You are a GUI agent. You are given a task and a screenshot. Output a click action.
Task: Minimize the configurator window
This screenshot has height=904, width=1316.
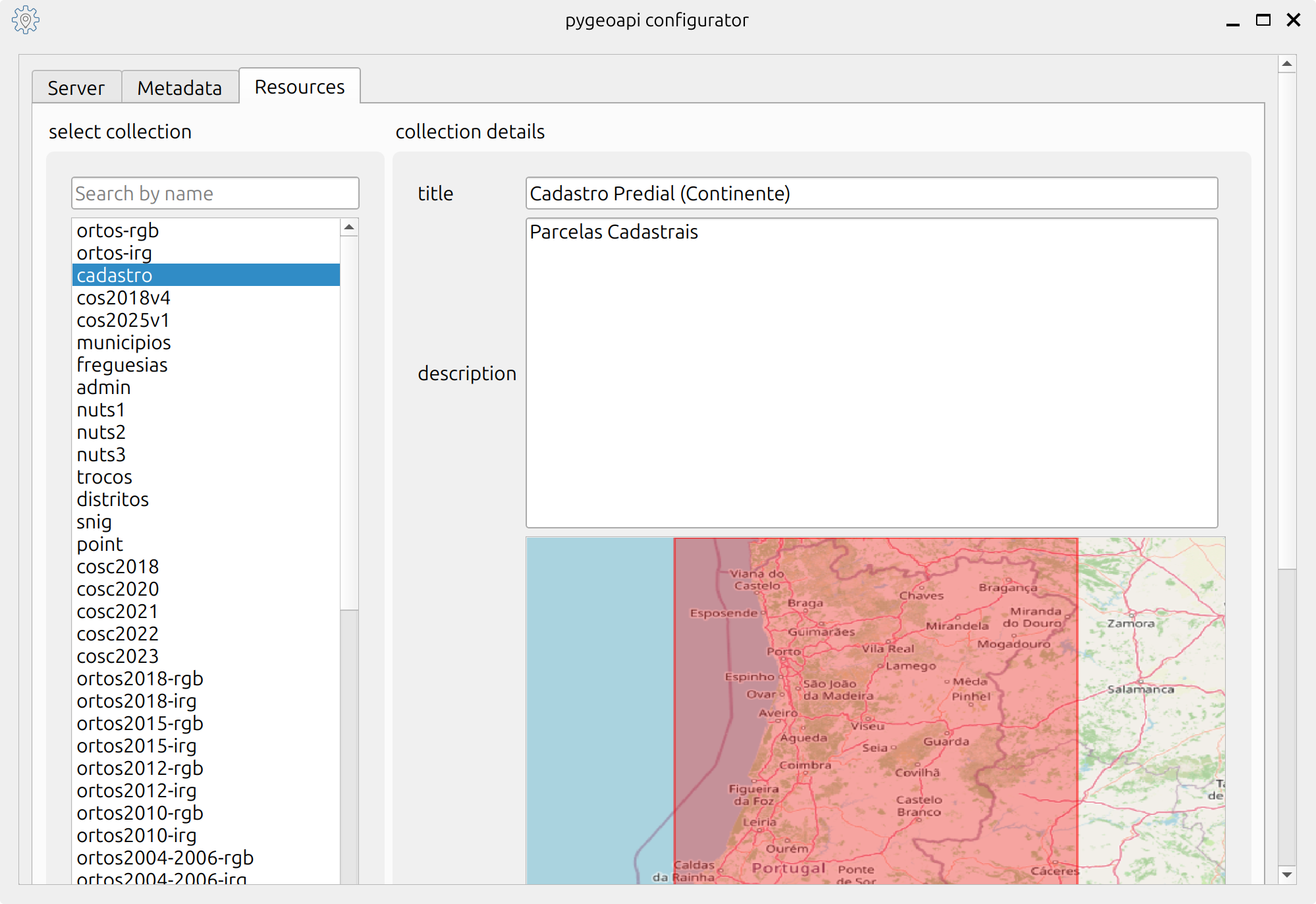coord(1233,20)
